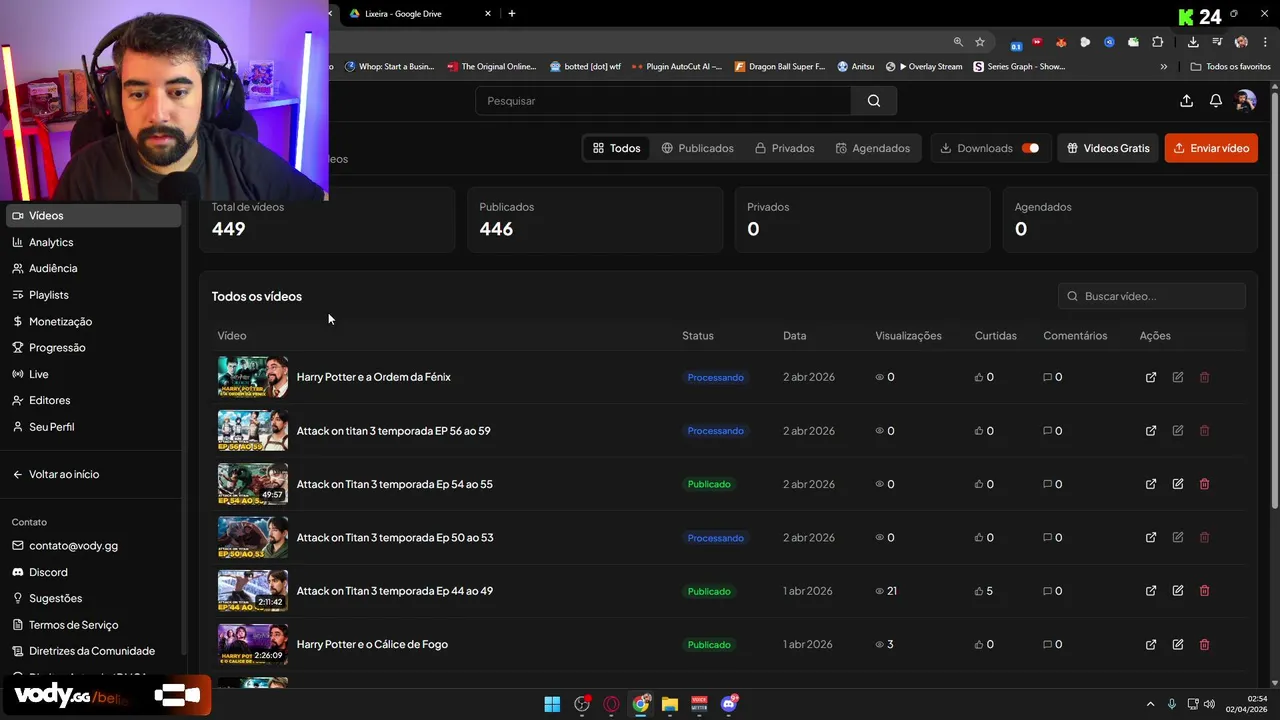This screenshot has width=1280, height=720.
Task: Toggle the Downloads switch
Action: tap(1030, 148)
